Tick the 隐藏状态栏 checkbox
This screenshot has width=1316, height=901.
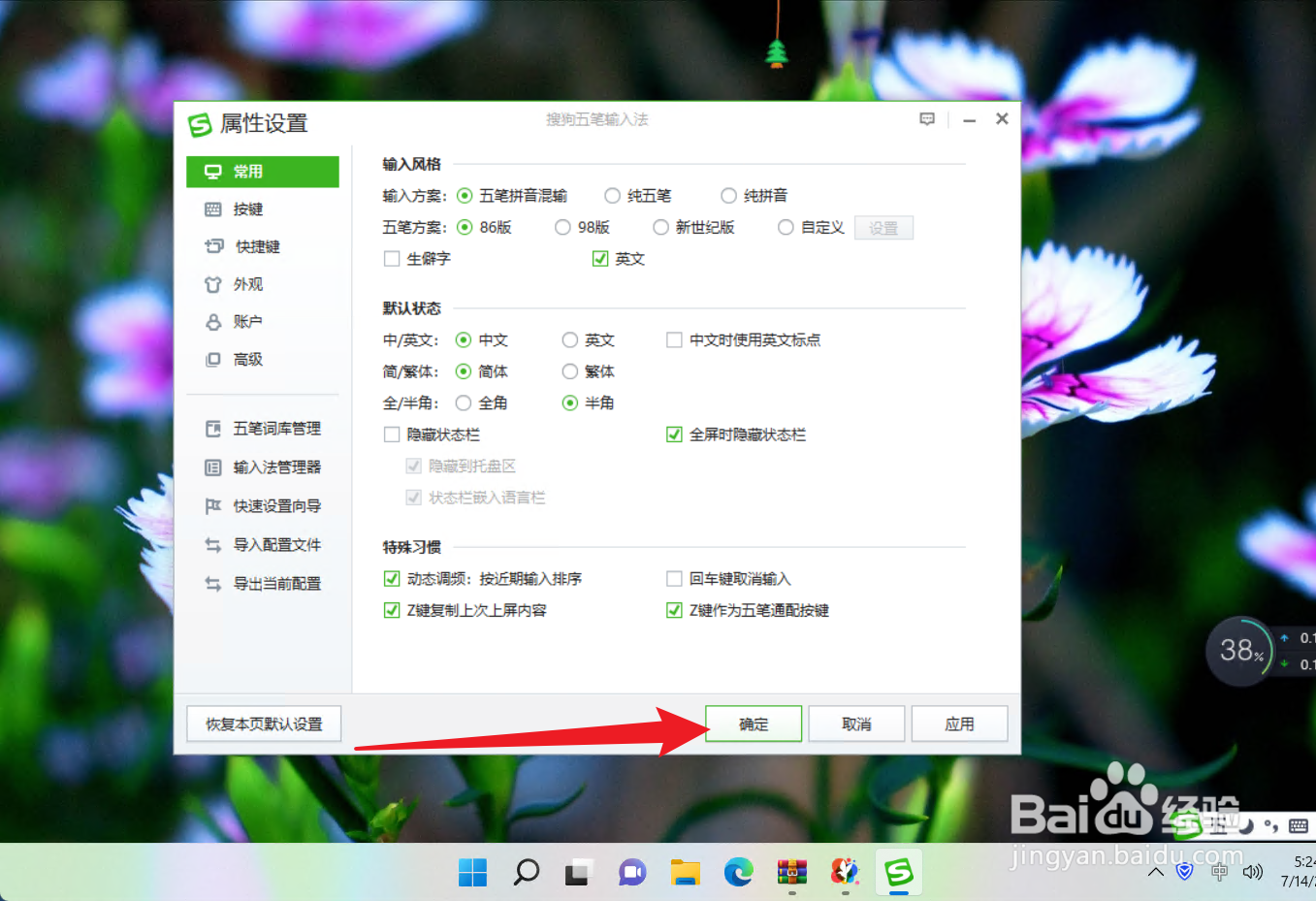[x=392, y=434]
